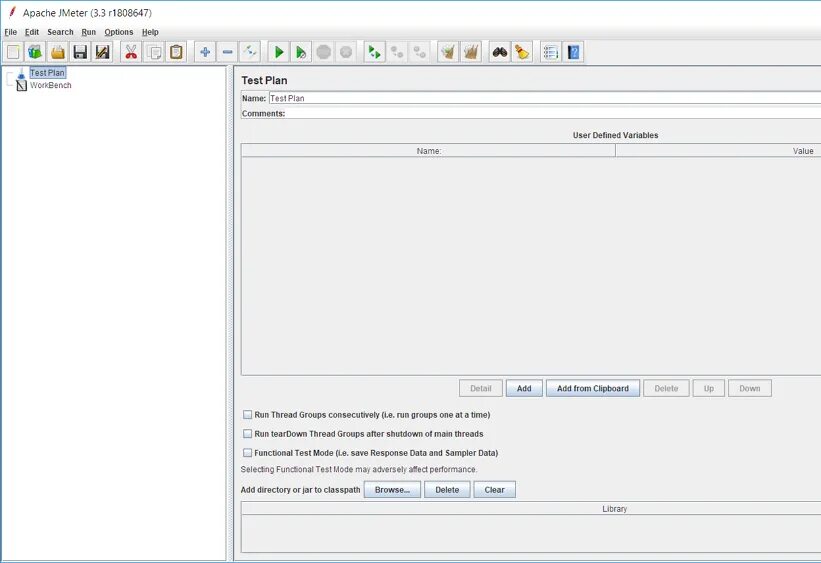Click the Comments input field
Viewport: 821px width, 563px height.
point(553,113)
